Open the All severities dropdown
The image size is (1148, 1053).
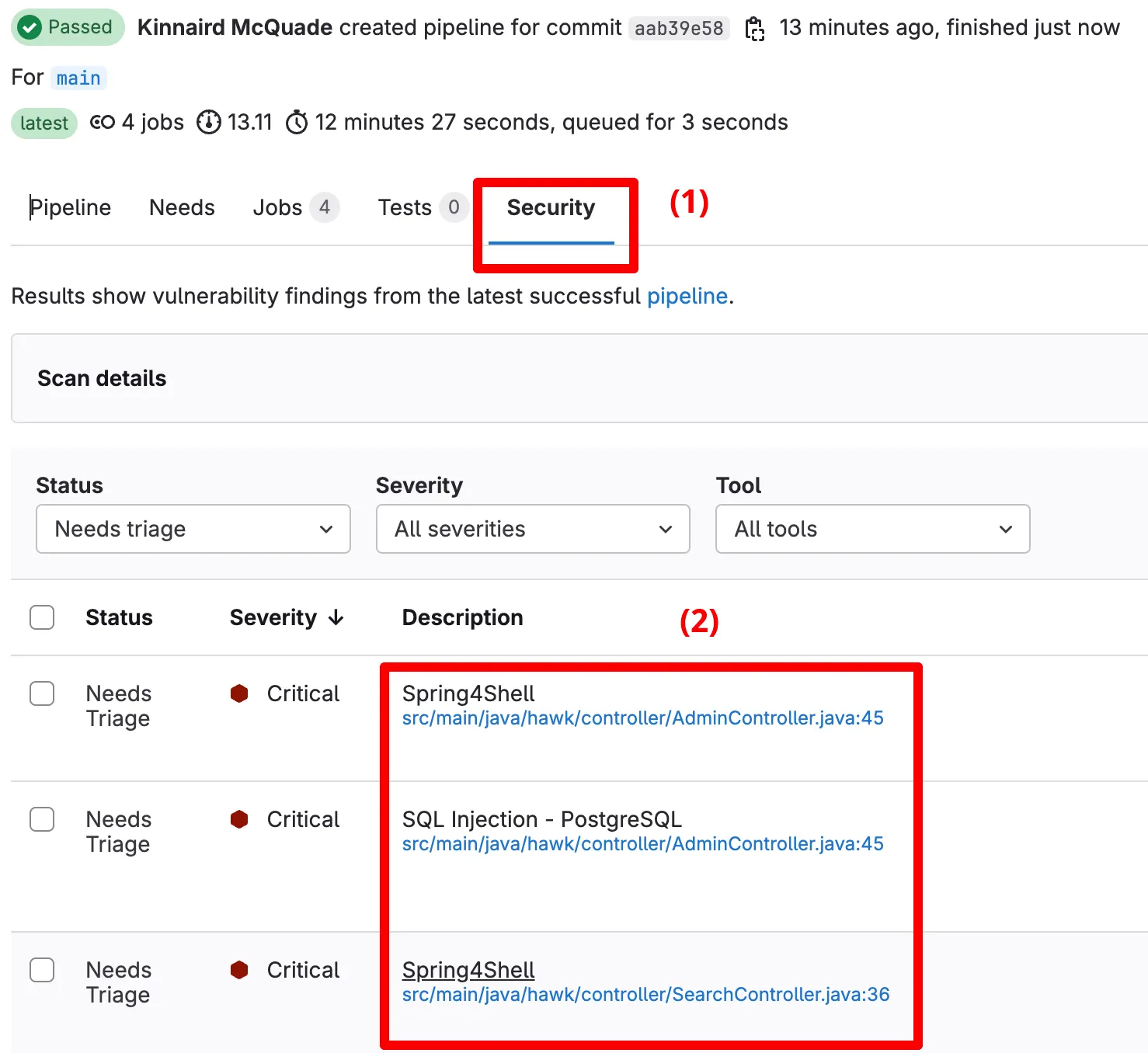tap(533, 529)
